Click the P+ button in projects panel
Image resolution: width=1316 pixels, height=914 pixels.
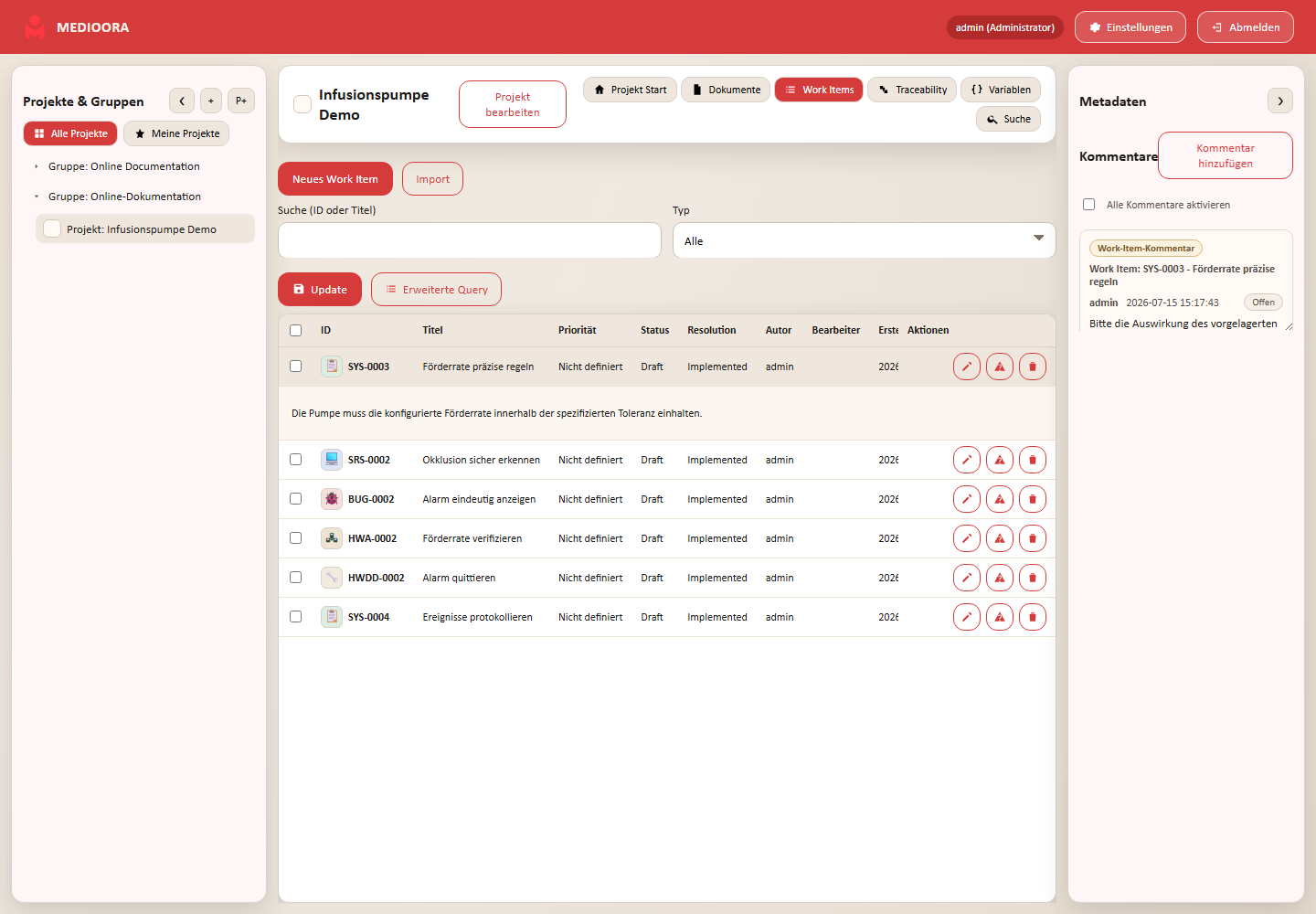point(241,101)
